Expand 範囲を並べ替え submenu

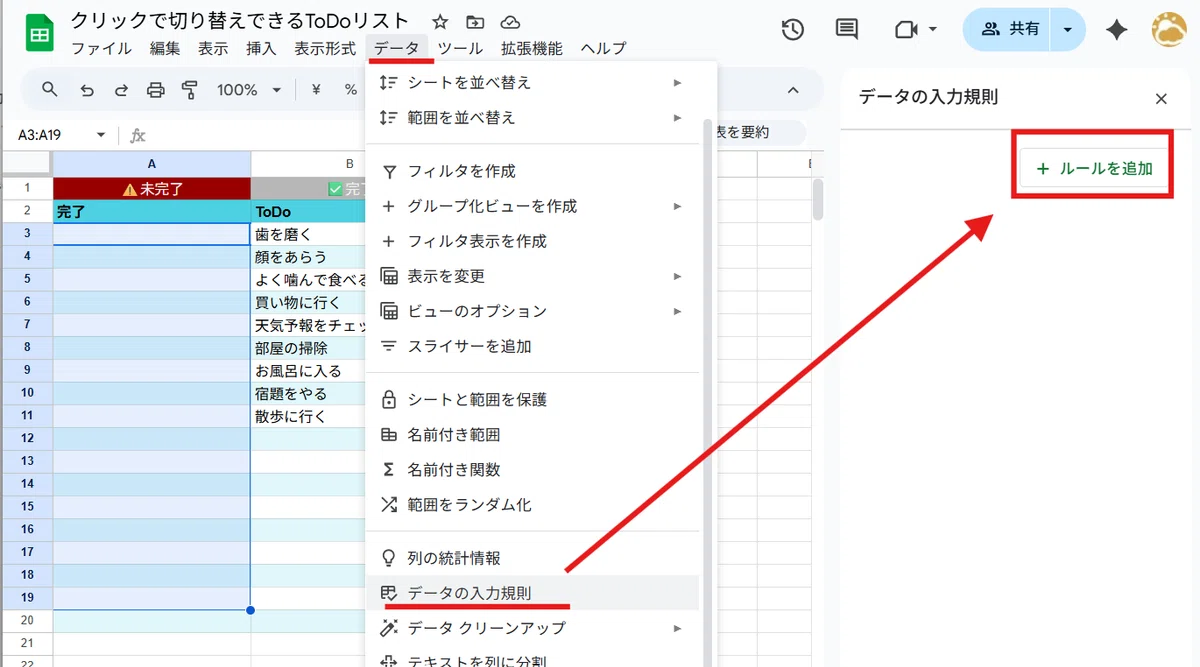tap(677, 117)
